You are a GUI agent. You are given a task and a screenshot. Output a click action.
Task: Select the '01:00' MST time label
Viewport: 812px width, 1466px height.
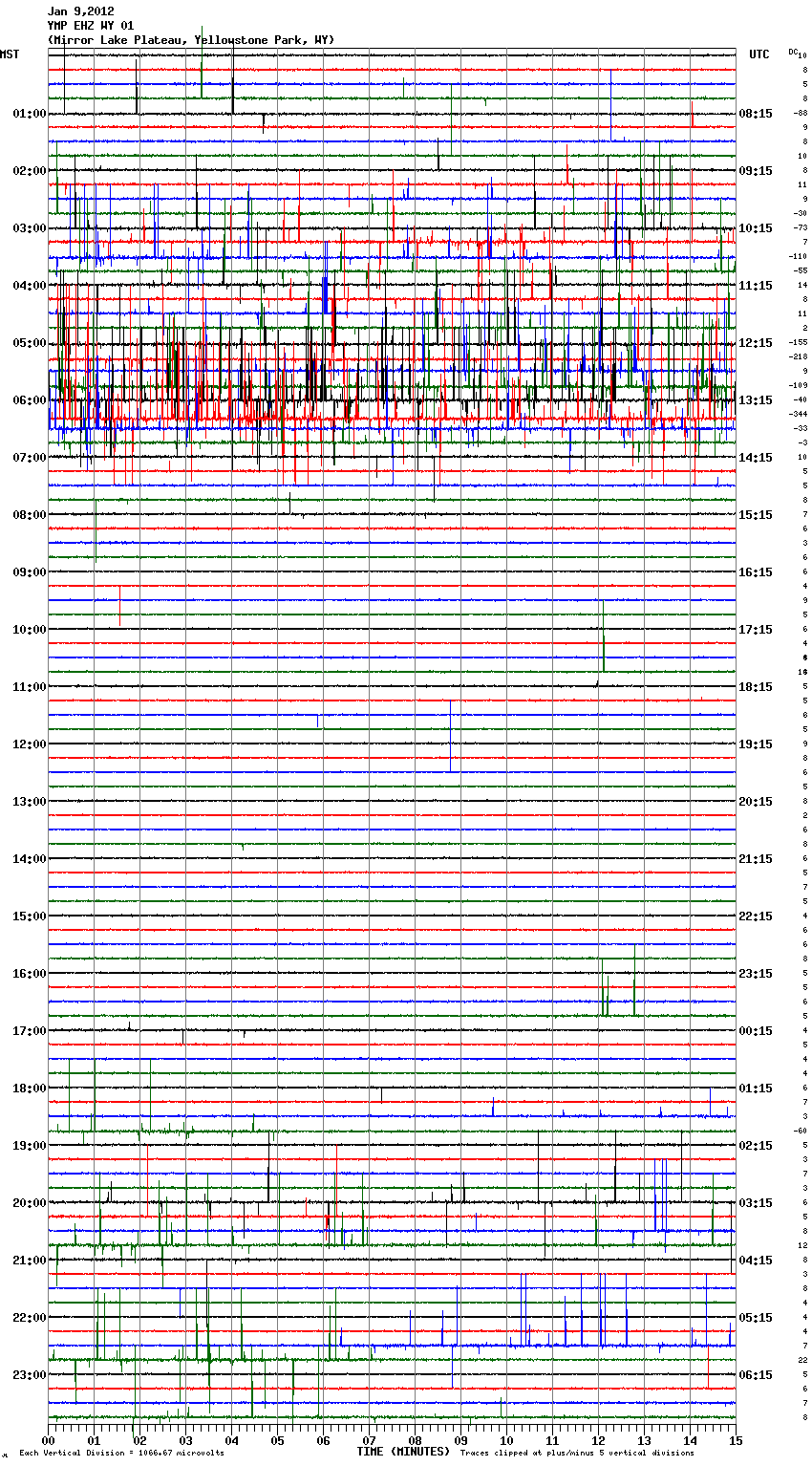(30, 114)
